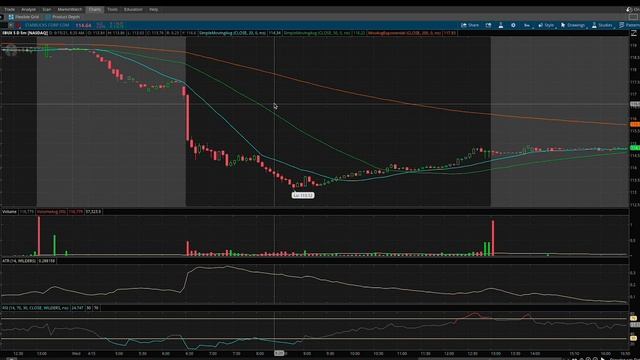This screenshot has width=640, height=360.
Task: Click the expand chart icon at top right
Action: pos(634,33)
